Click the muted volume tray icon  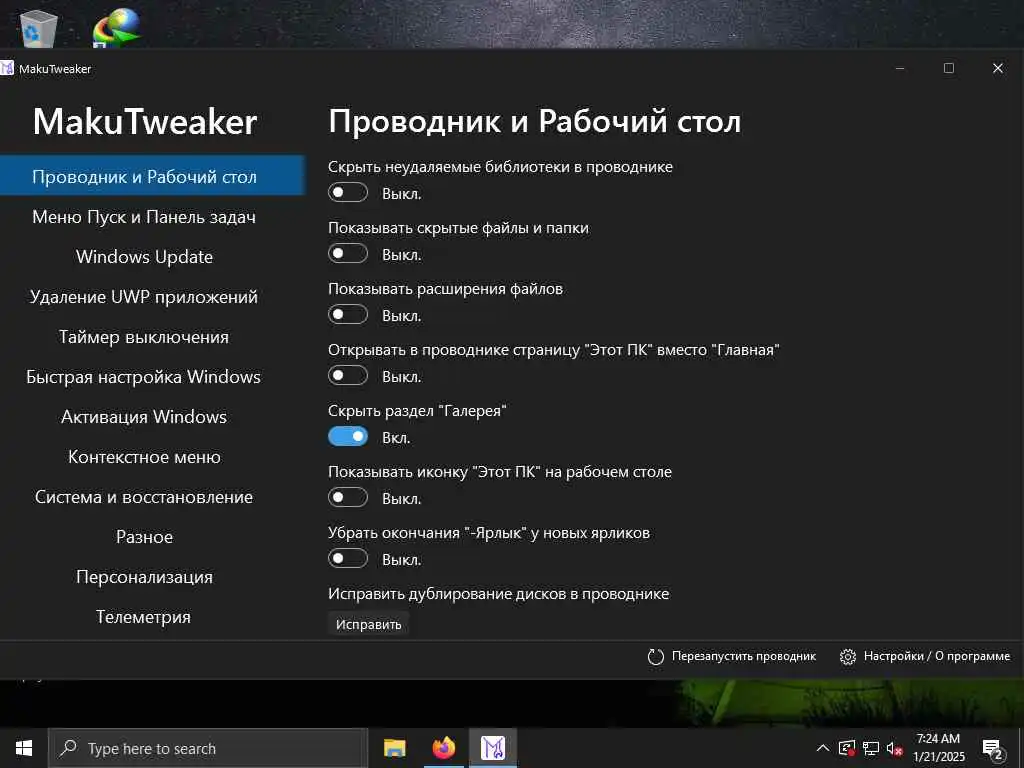895,748
